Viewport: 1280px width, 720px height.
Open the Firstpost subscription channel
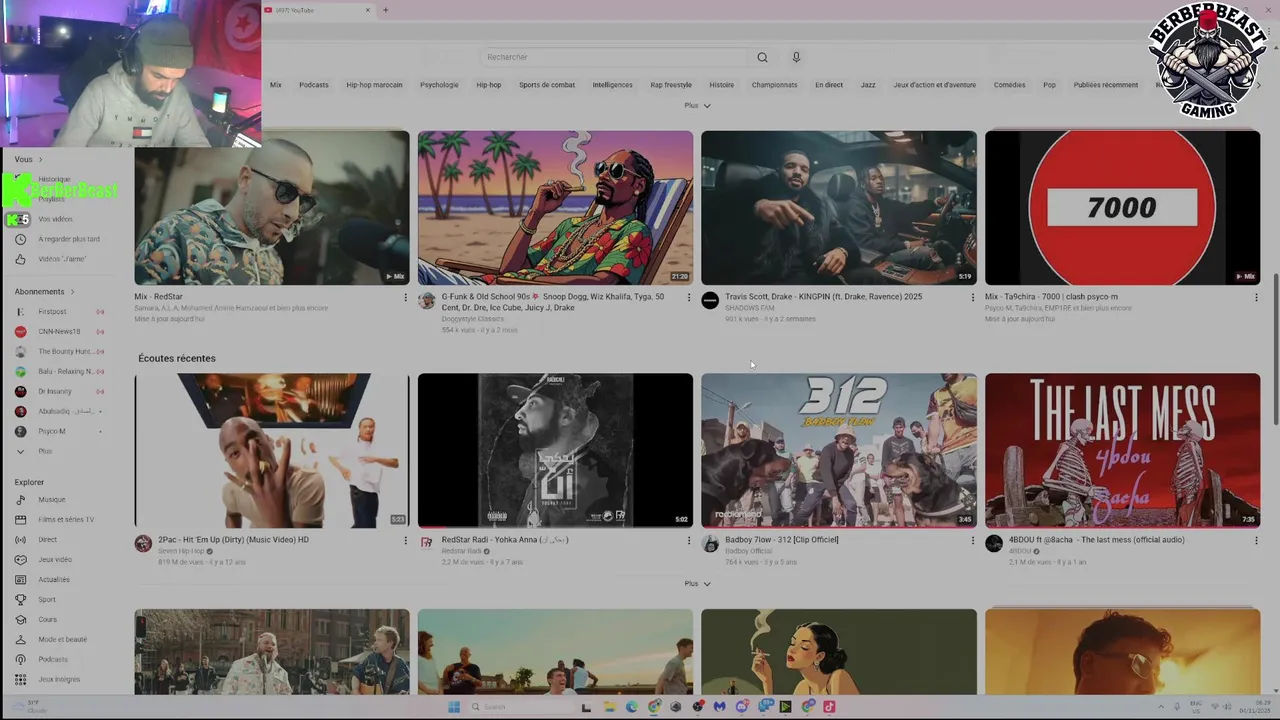tap(52, 311)
